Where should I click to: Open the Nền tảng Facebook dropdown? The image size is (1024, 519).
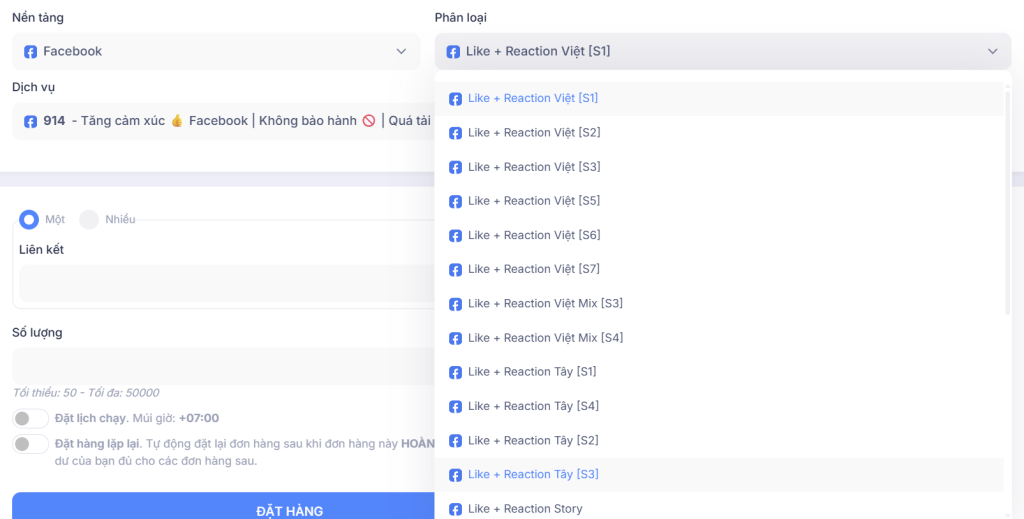pyautogui.click(x=215, y=52)
